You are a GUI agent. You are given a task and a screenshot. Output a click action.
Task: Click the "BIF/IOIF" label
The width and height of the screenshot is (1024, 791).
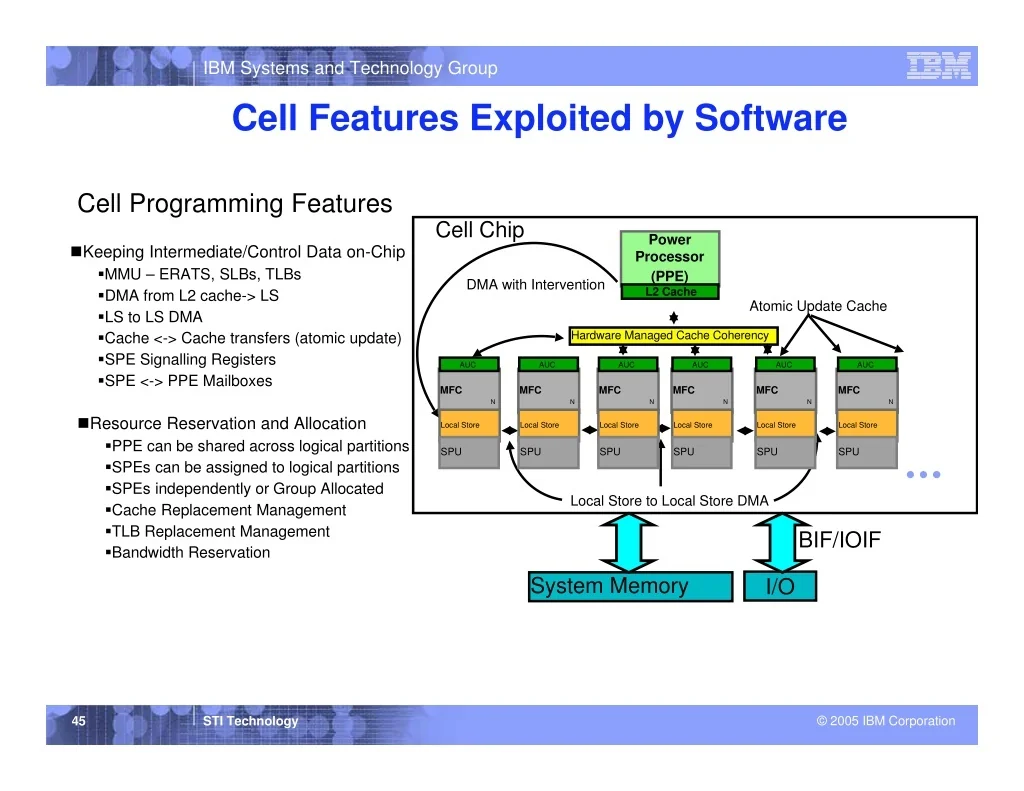pyautogui.click(x=840, y=540)
